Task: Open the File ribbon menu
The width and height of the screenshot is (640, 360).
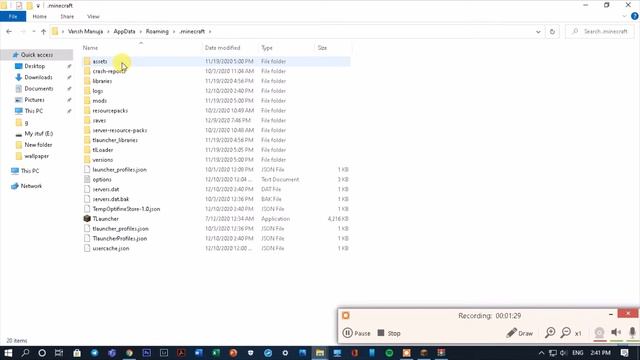Action: tap(13, 16)
